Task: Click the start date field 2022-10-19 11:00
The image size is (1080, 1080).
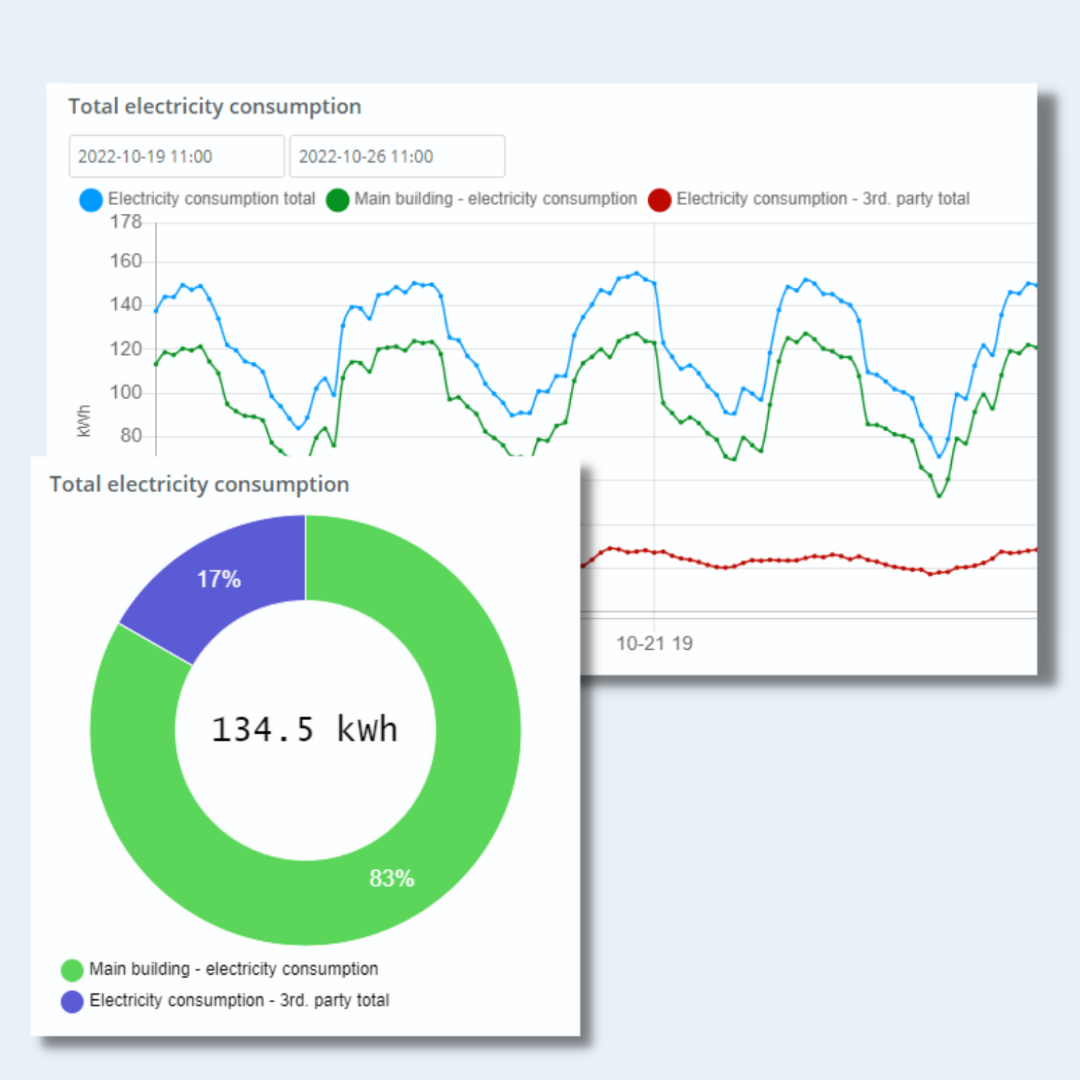Action: pyautogui.click(x=176, y=157)
